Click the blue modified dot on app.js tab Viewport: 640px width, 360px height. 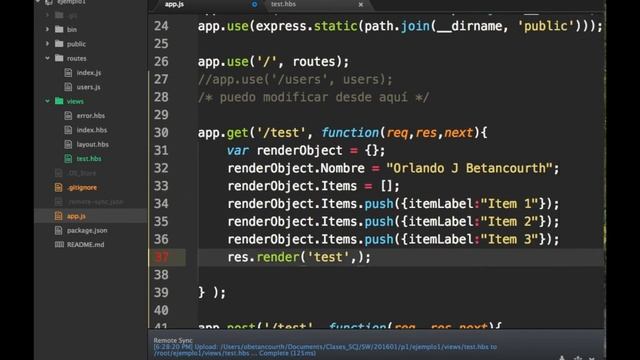(254, 4)
